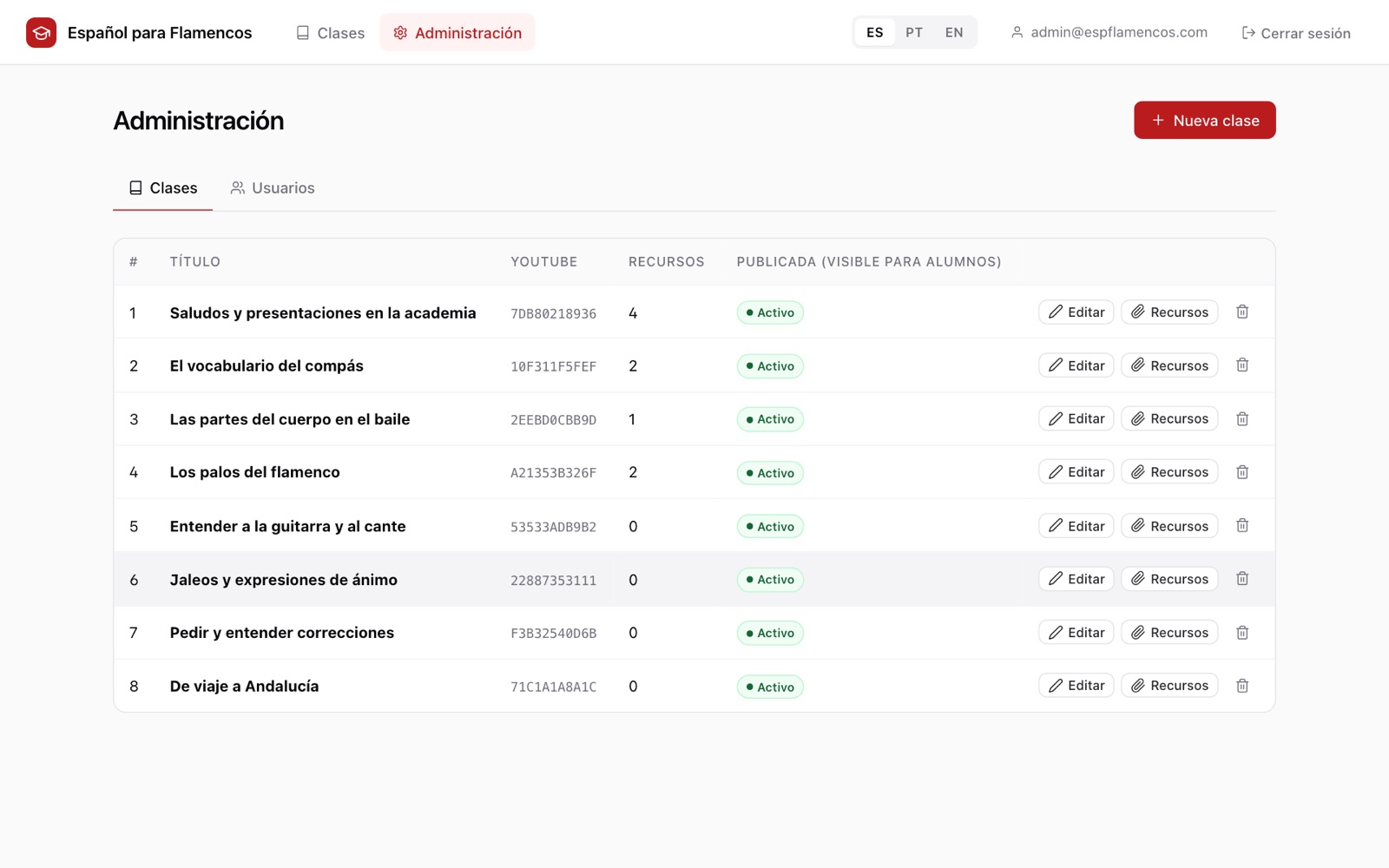
Task: Delete the class Saludos y presentaciones
Action: coord(1242,312)
